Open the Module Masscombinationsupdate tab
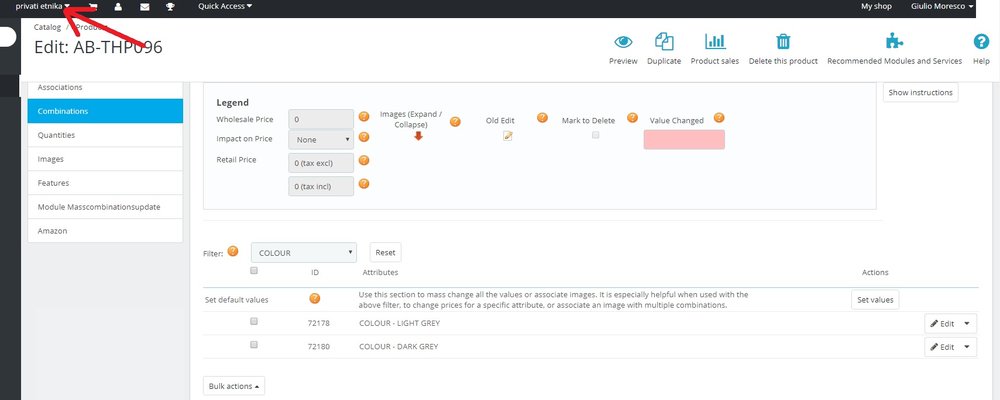The width and height of the screenshot is (1000, 400). tap(105, 207)
